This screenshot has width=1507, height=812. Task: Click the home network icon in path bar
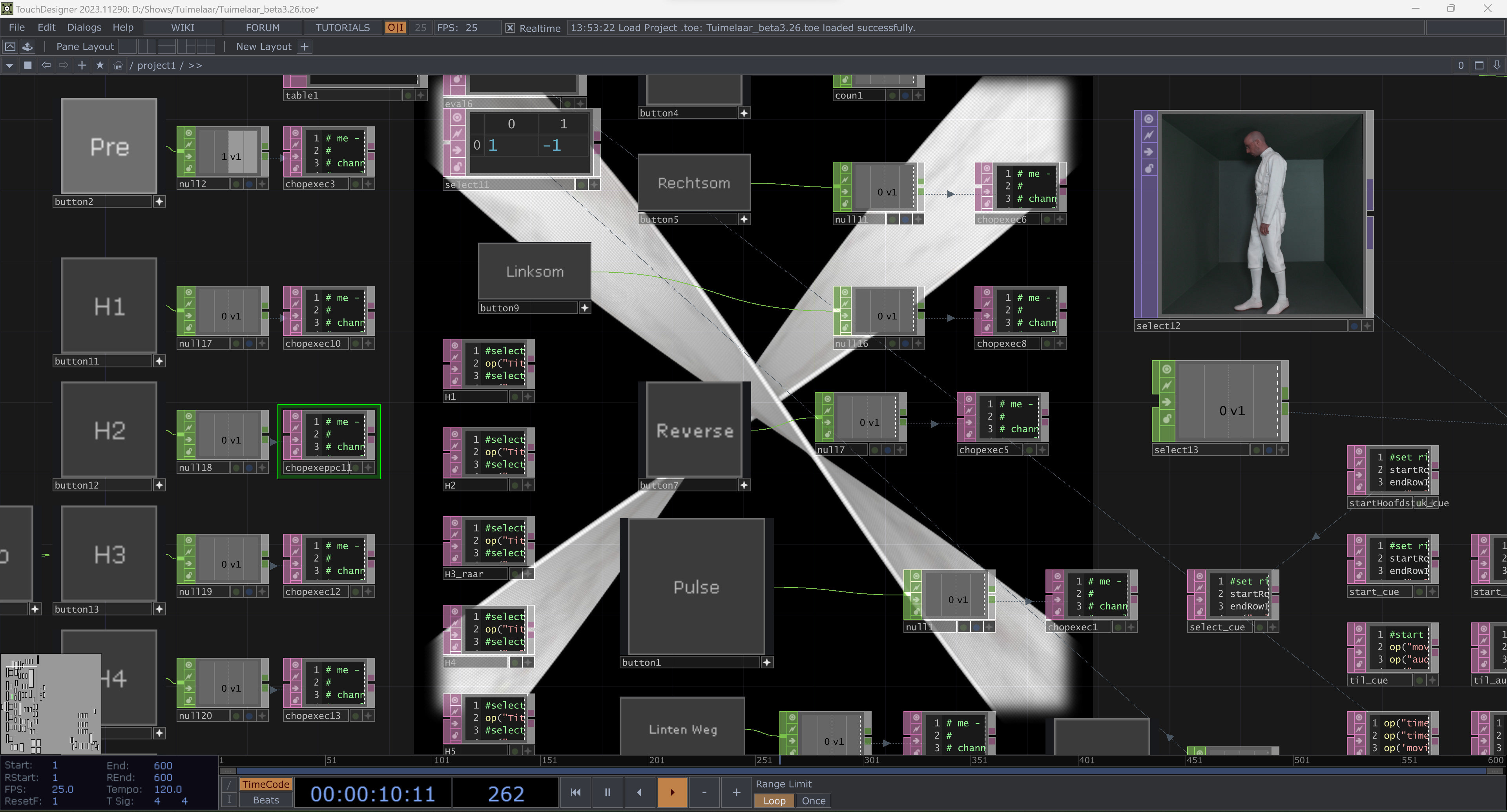pos(118,66)
